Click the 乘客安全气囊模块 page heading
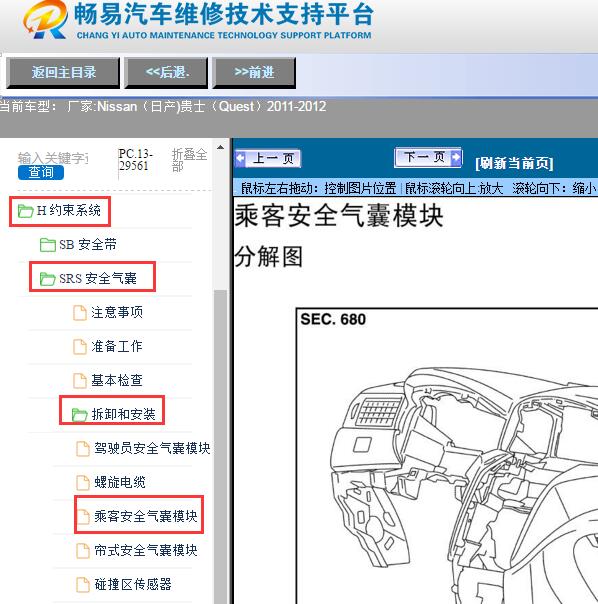 point(339,215)
